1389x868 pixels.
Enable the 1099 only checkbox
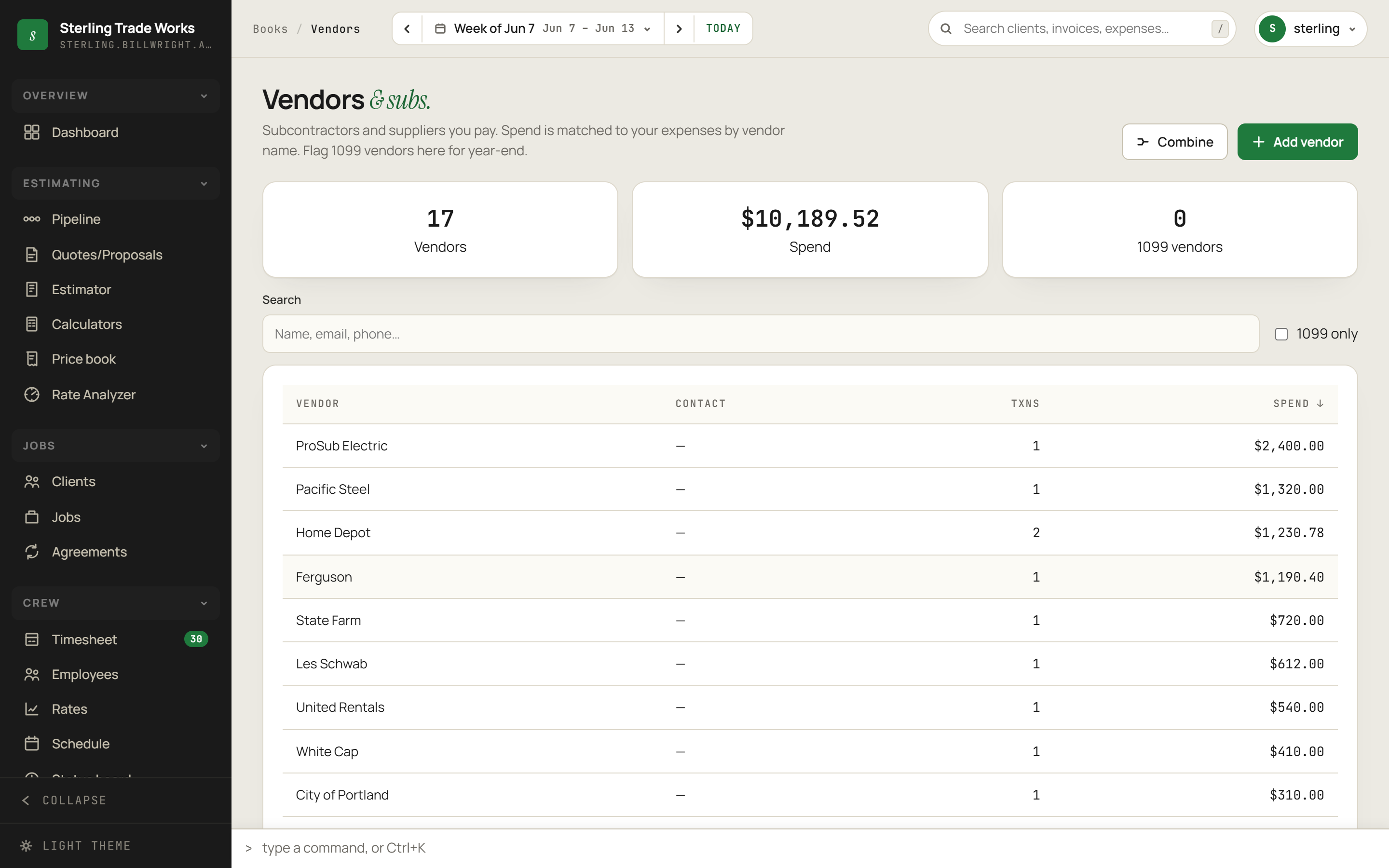pyautogui.click(x=1281, y=334)
